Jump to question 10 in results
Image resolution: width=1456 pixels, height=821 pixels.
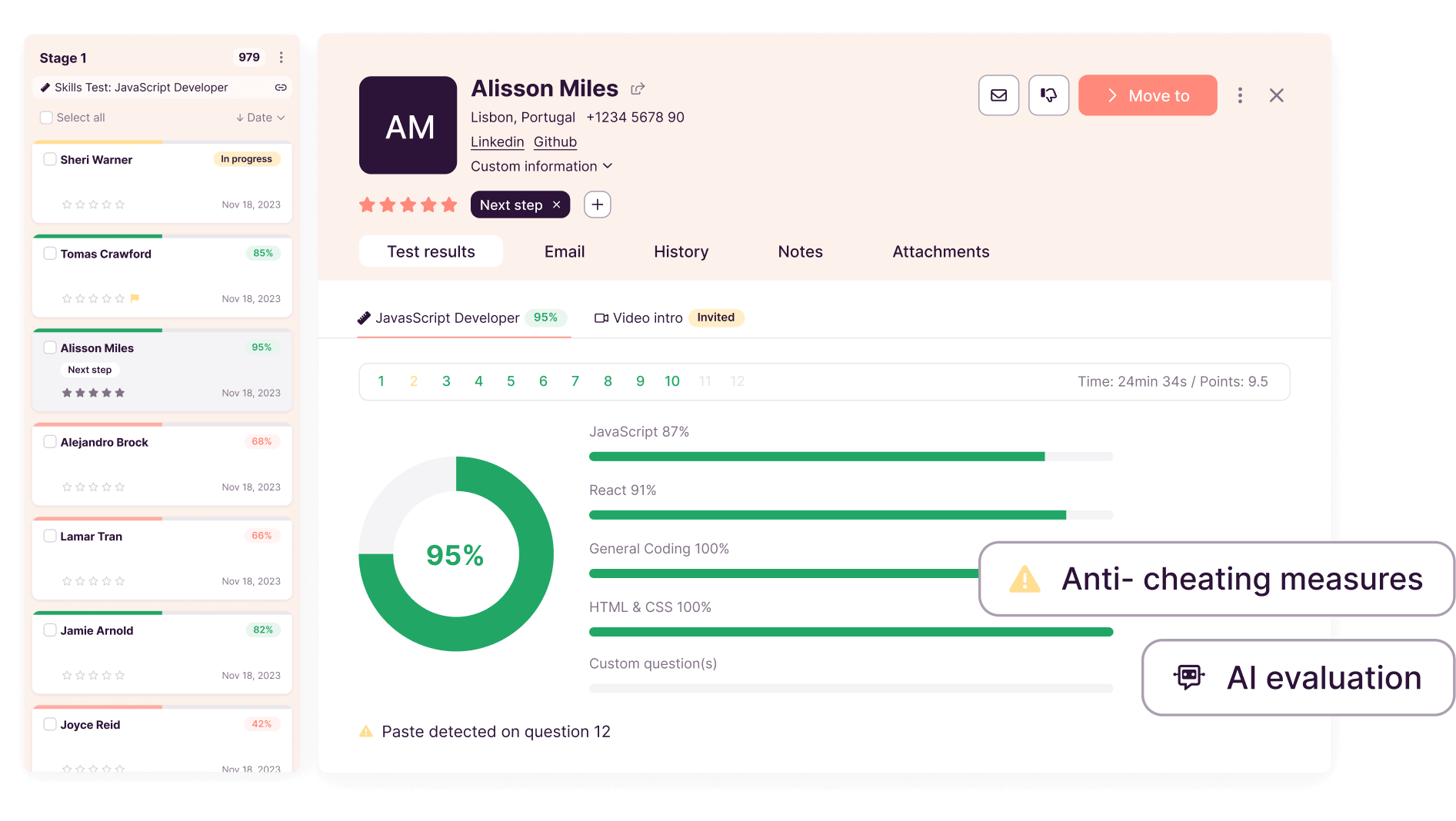(671, 381)
